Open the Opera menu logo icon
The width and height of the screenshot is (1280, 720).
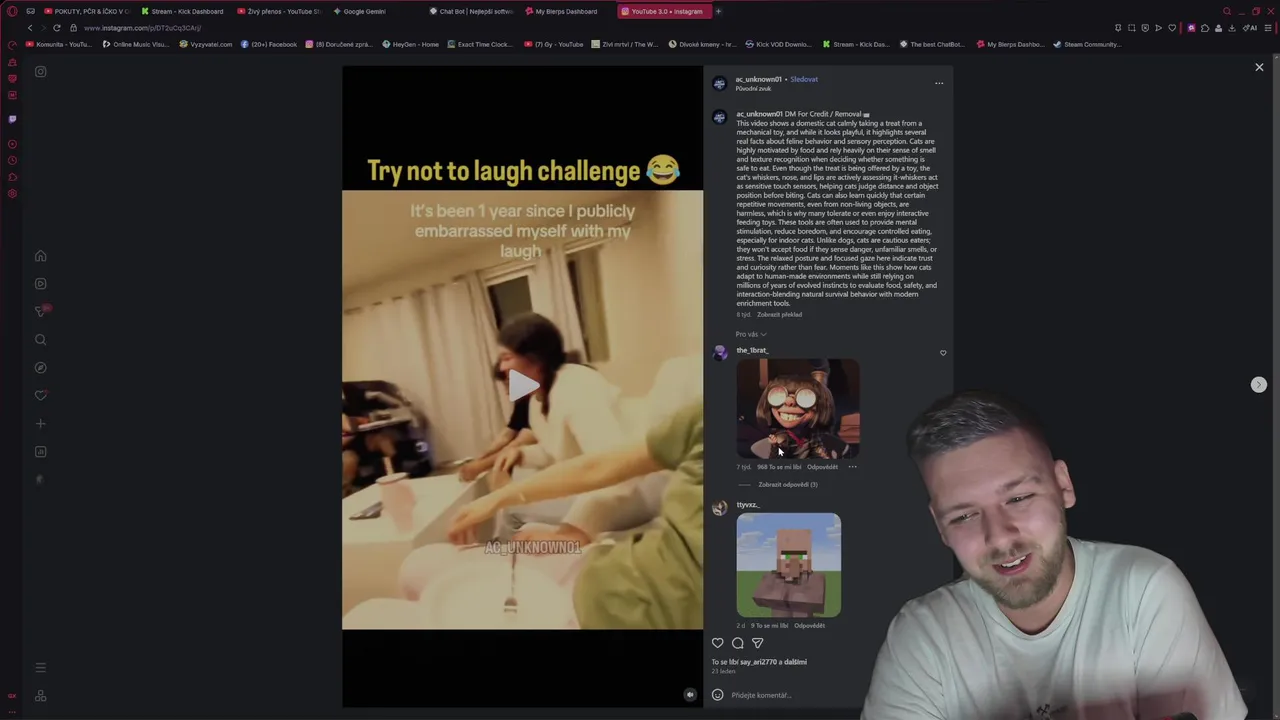click(x=12, y=11)
